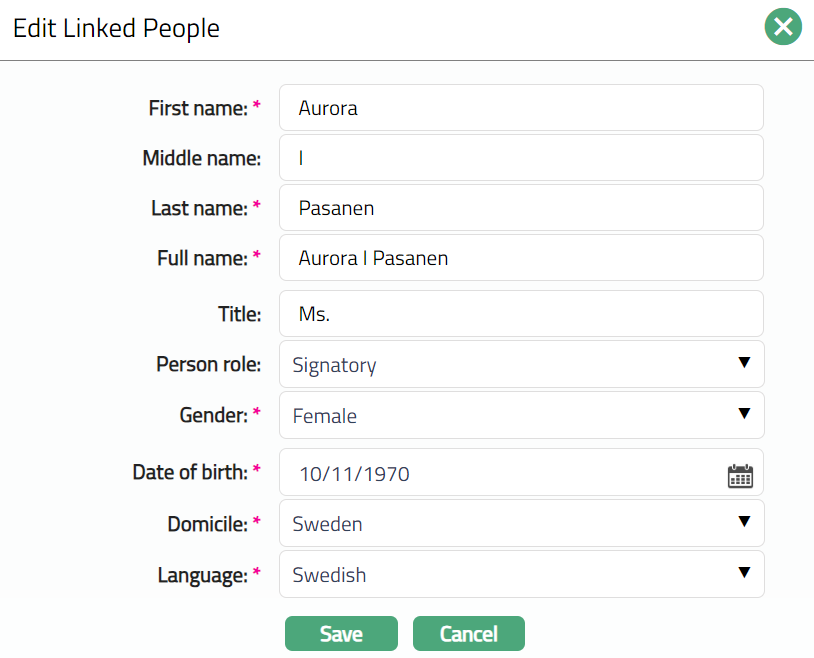The width and height of the screenshot is (814, 658).
Task: Click the Full name text box
Action: [x=520, y=258]
